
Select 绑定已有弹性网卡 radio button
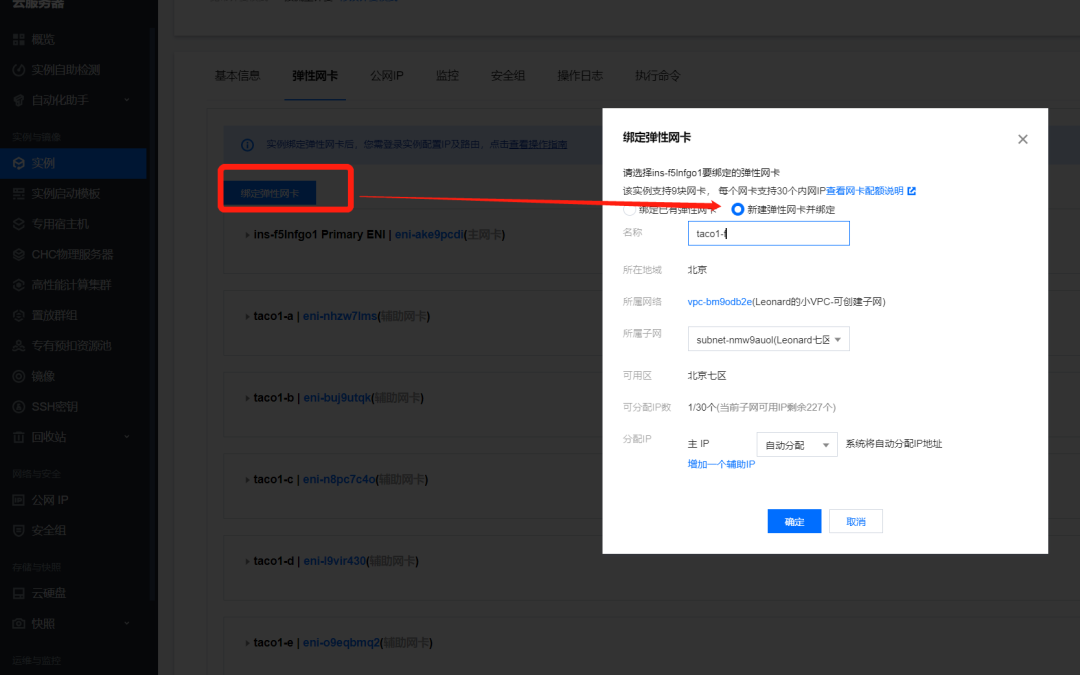pos(629,209)
